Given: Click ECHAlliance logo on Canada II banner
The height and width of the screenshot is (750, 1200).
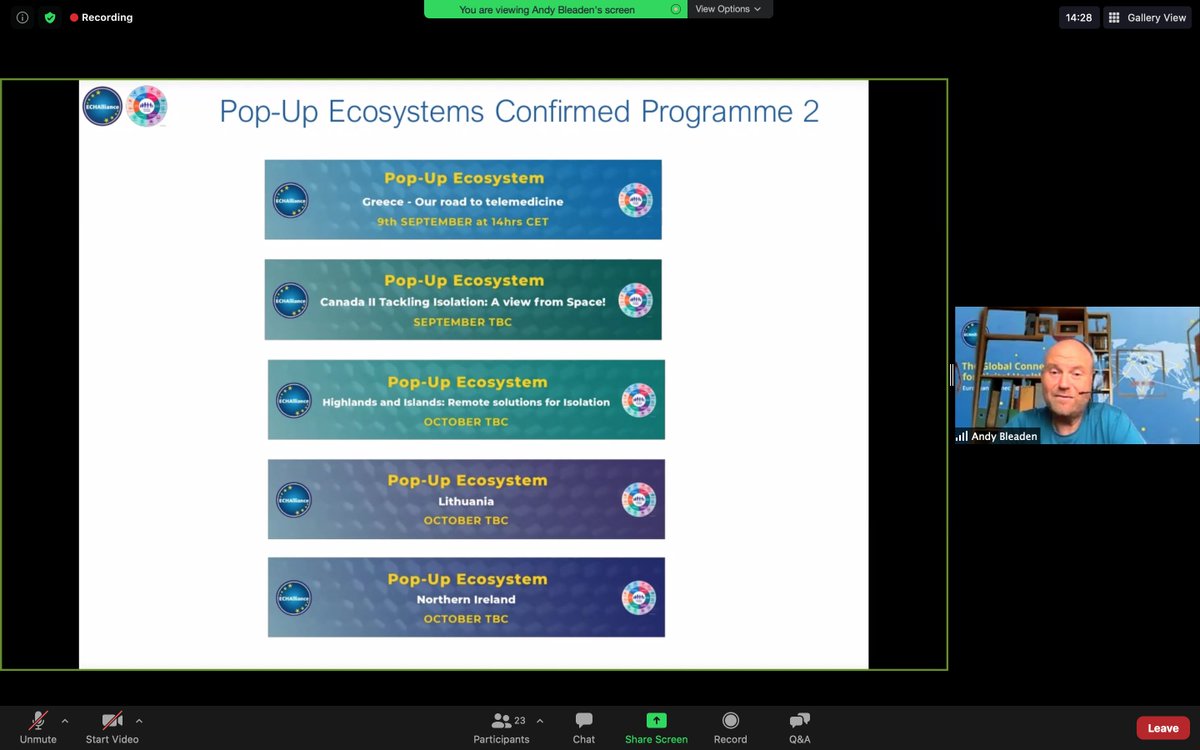Looking at the screenshot, I should coord(291,300).
